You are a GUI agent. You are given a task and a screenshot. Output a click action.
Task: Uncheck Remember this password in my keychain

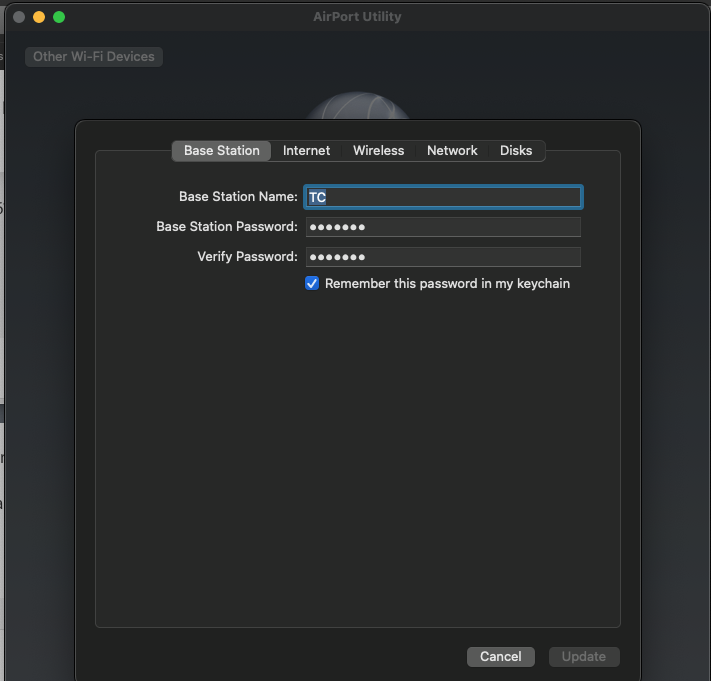(312, 283)
